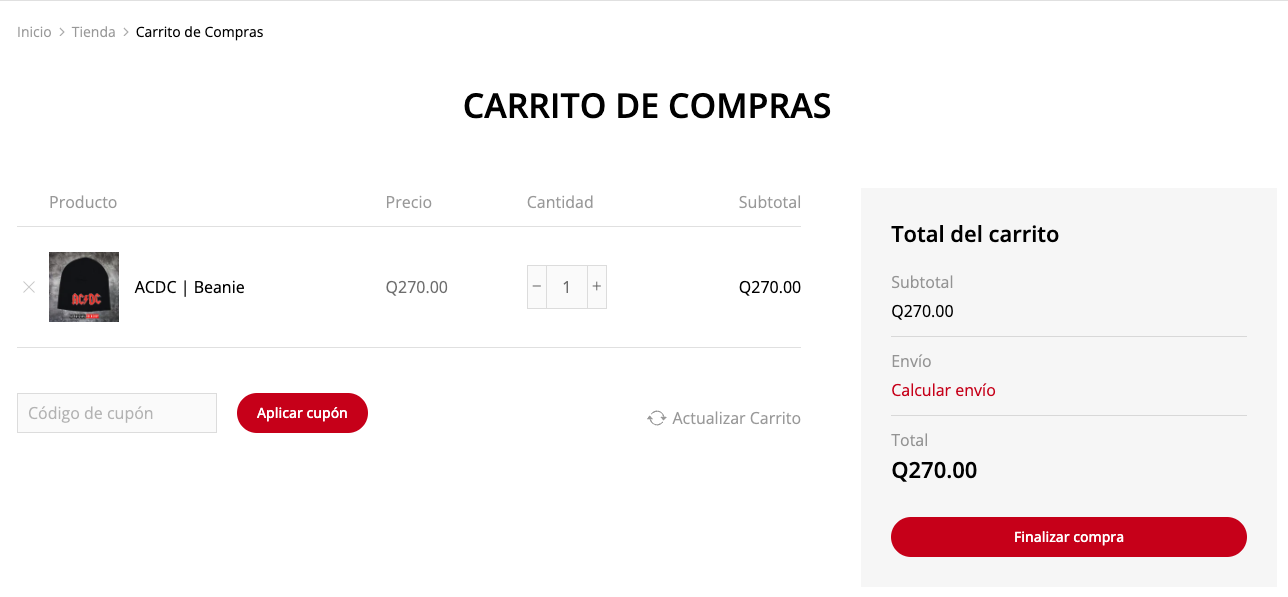Go to Inicio in the breadcrumb
This screenshot has width=1288, height=597.
pos(34,32)
